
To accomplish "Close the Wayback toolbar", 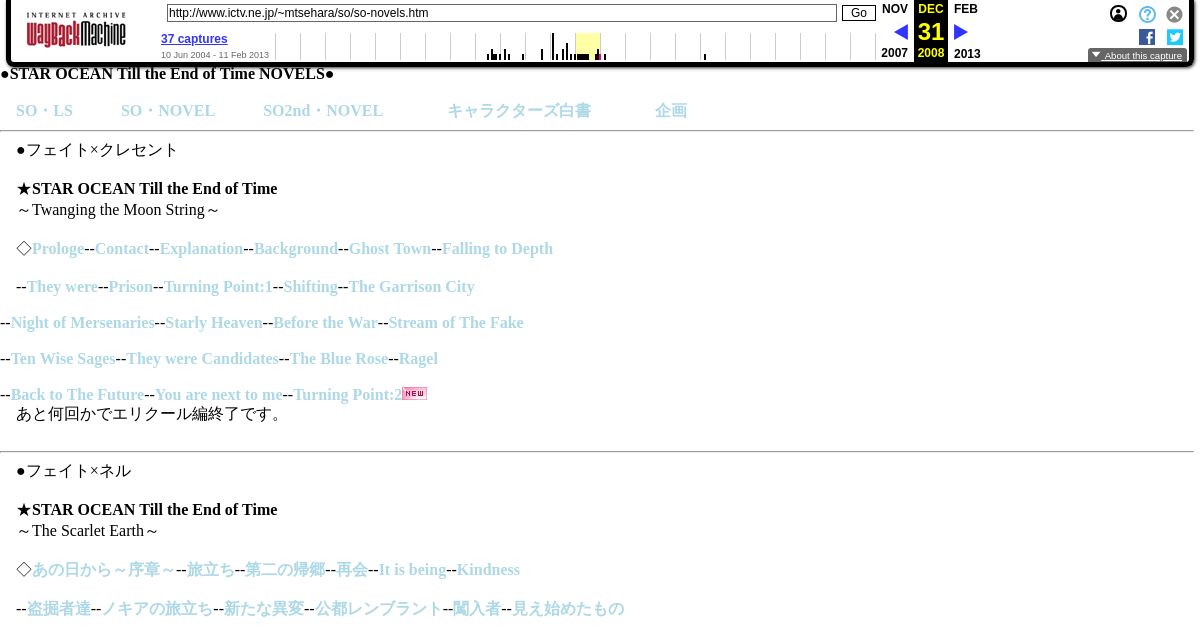I will 1175,14.
